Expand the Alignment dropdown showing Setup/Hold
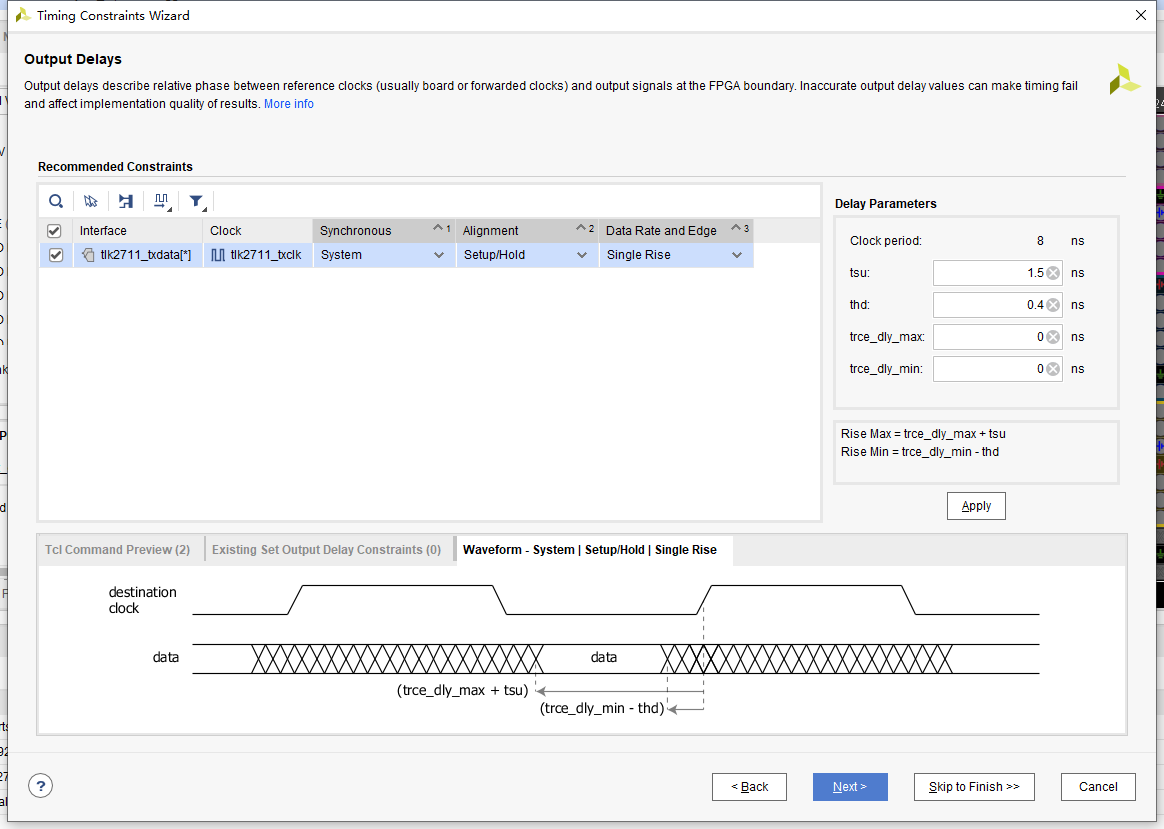The image size is (1164, 829). point(581,255)
